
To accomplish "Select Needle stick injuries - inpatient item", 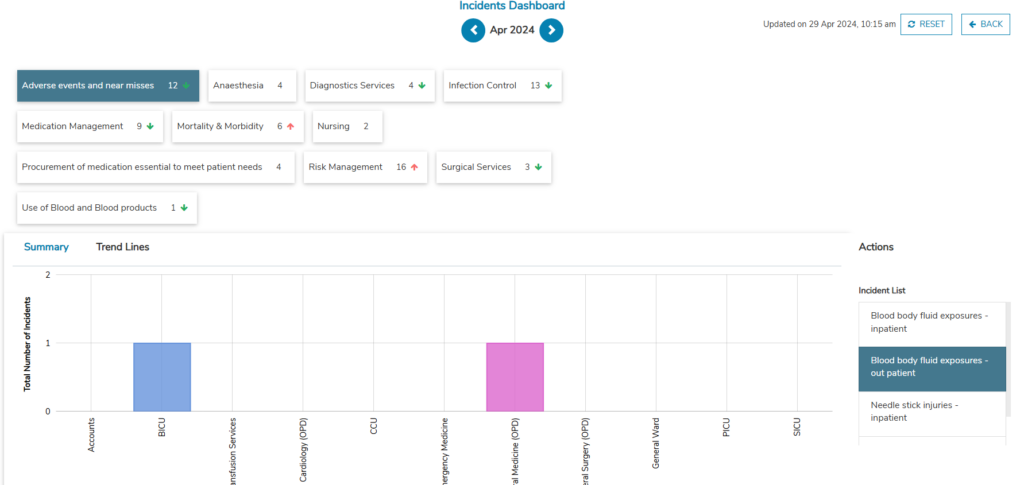I will click(x=930, y=411).
